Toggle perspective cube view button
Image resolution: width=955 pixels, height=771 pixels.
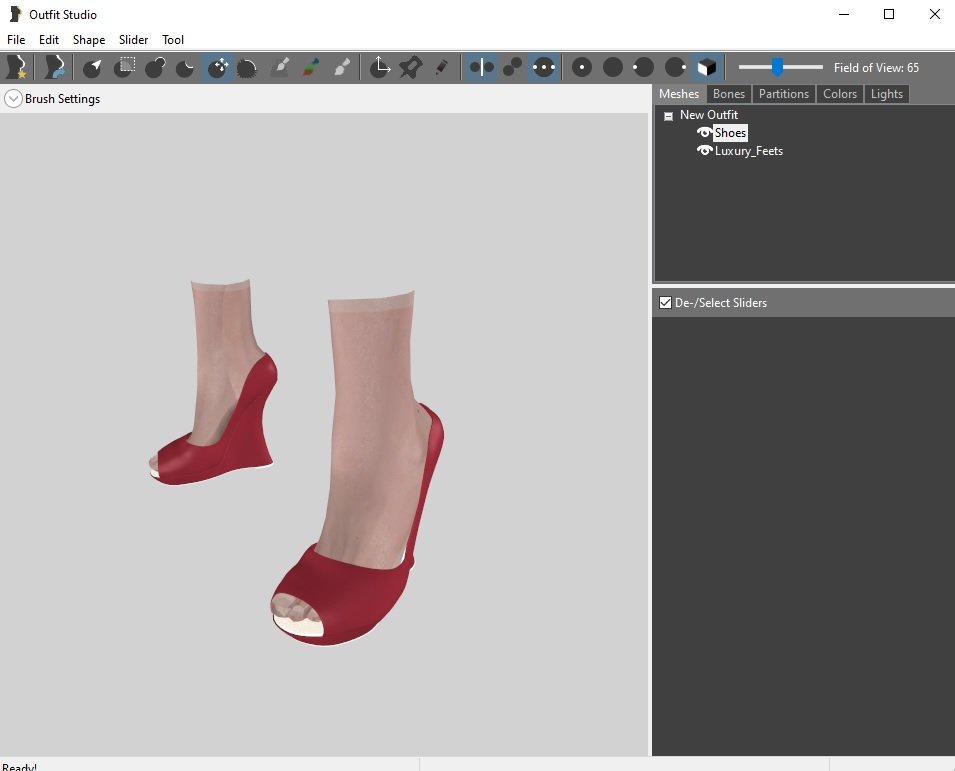(706, 67)
